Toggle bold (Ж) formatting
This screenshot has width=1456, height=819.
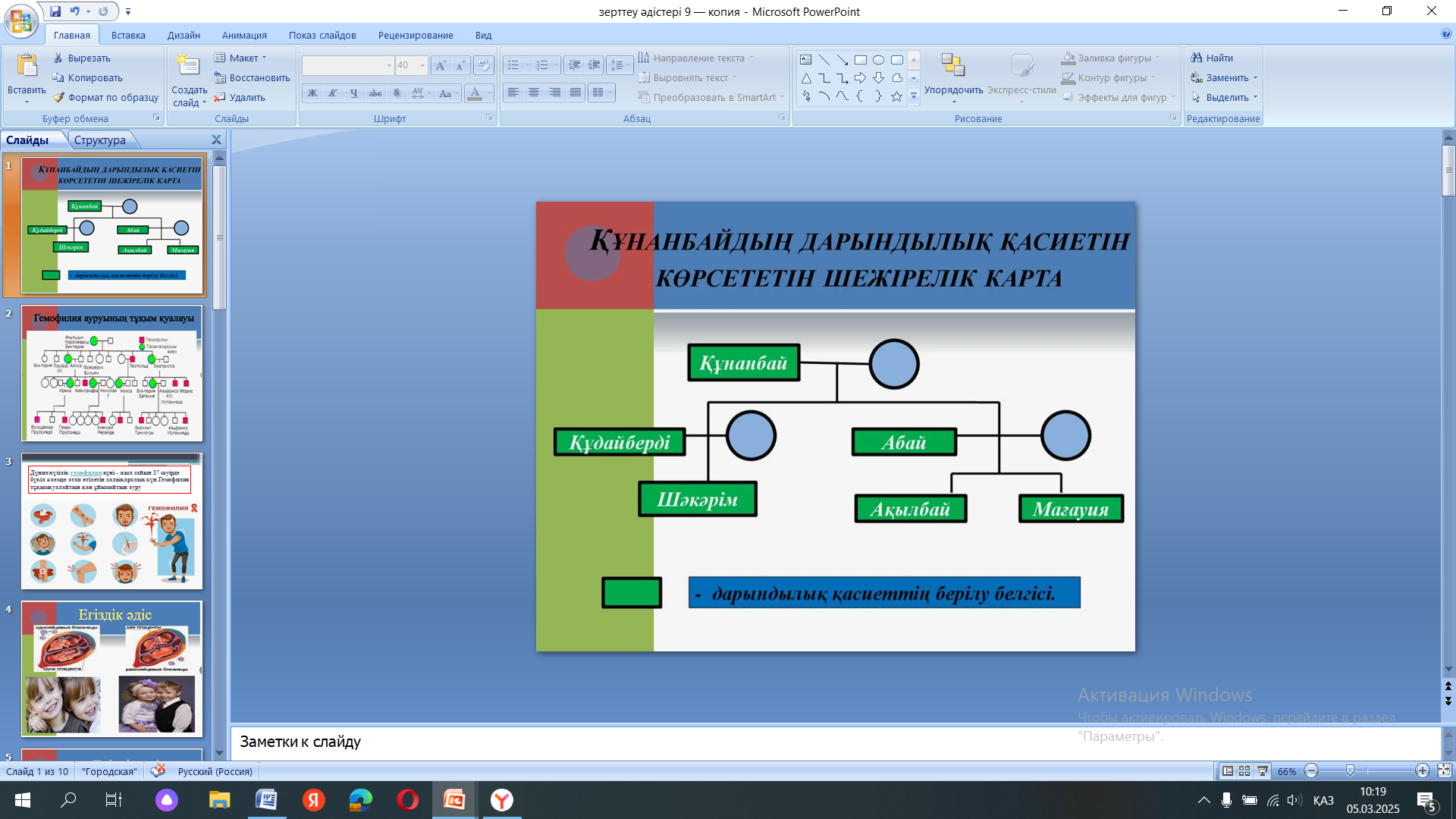tap(312, 93)
